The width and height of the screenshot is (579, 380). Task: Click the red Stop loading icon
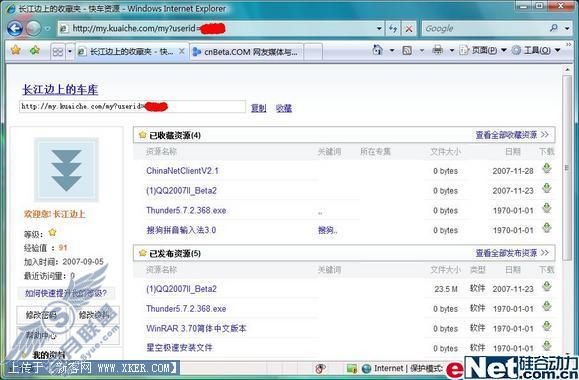409,28
